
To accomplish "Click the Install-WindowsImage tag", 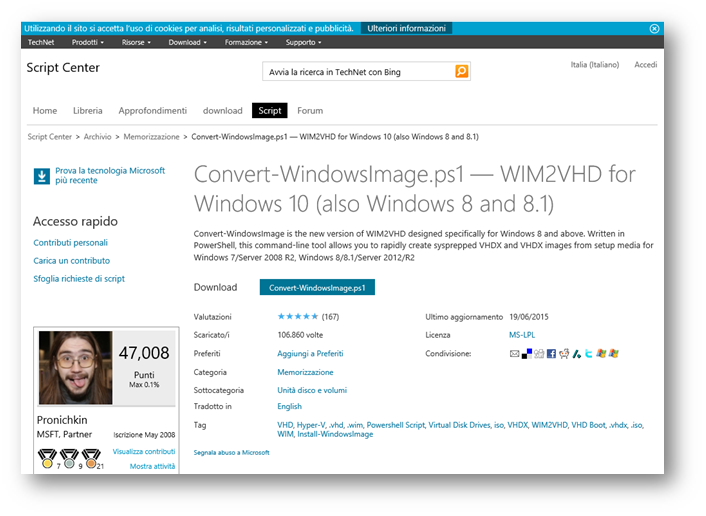I will [335, 435].
